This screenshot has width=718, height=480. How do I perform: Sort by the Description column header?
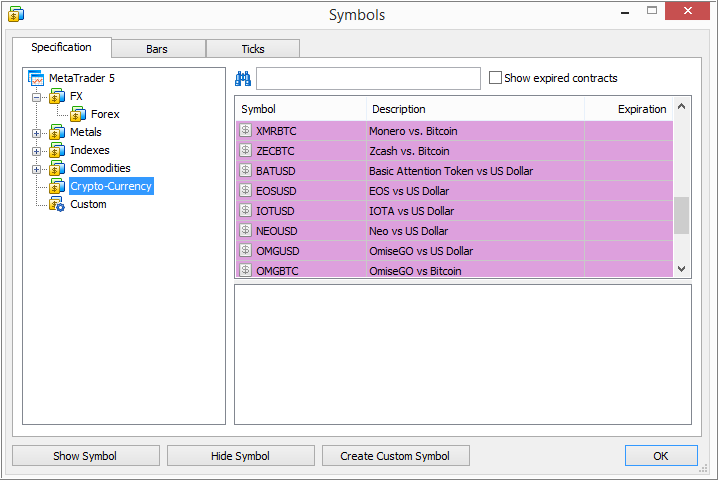point(475,109)
